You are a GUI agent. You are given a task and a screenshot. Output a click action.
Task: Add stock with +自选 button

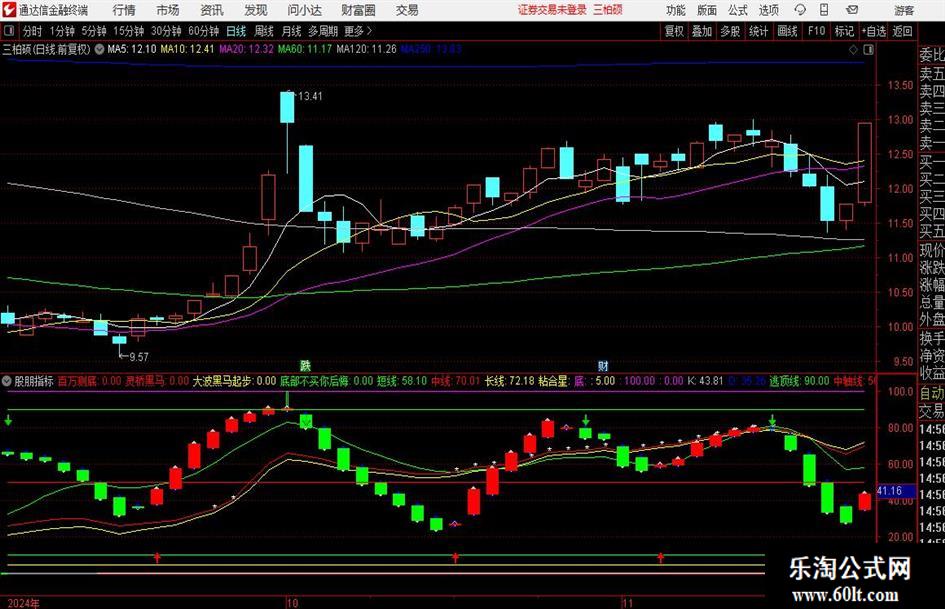coord(874,31)
